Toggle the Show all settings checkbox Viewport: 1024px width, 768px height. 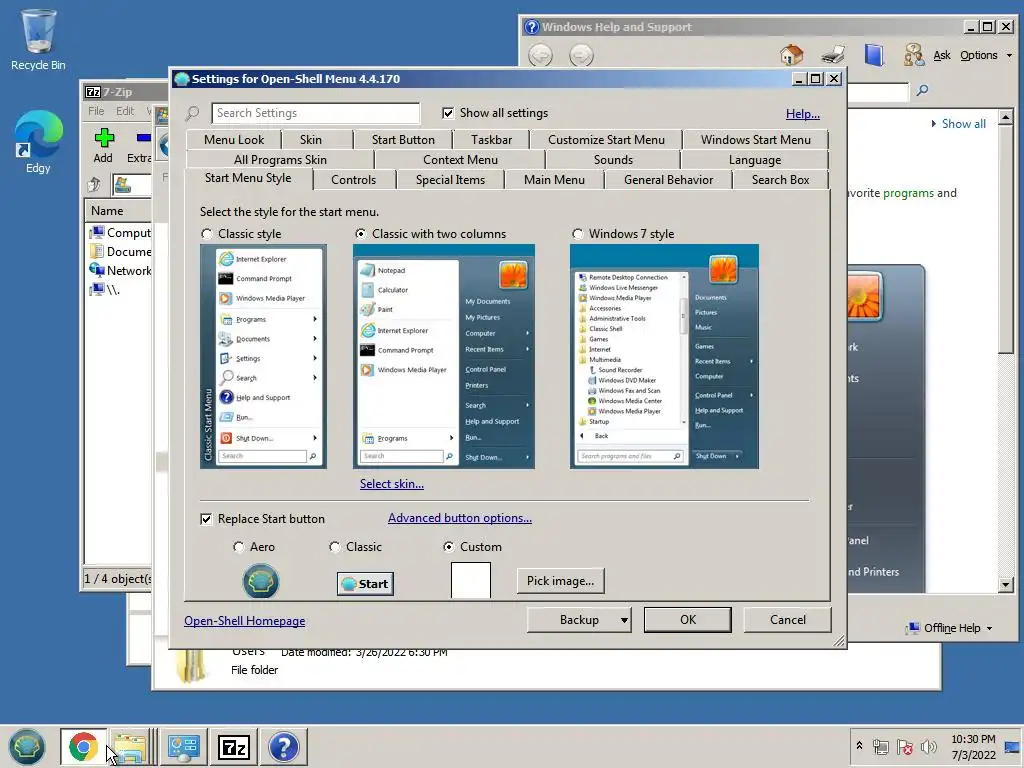point(448,113)
